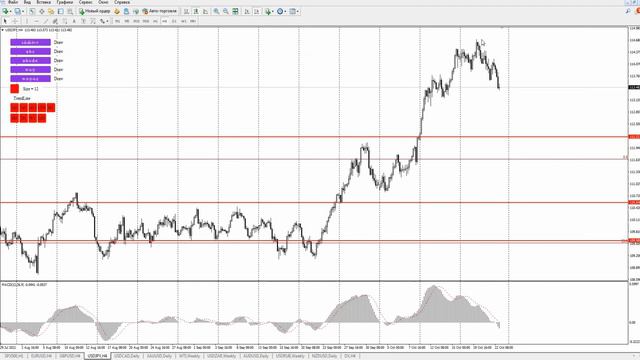The image size is (640, 360).
Task: Switch to the EURUSD,H4 chart tab
Action: [41, 356]
